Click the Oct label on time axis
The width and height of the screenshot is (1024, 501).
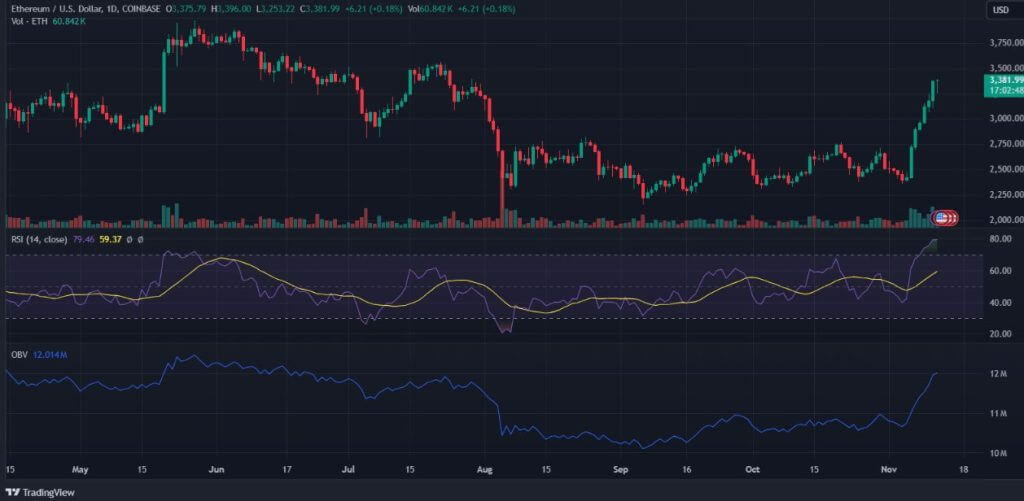click(x=752, y=470)
